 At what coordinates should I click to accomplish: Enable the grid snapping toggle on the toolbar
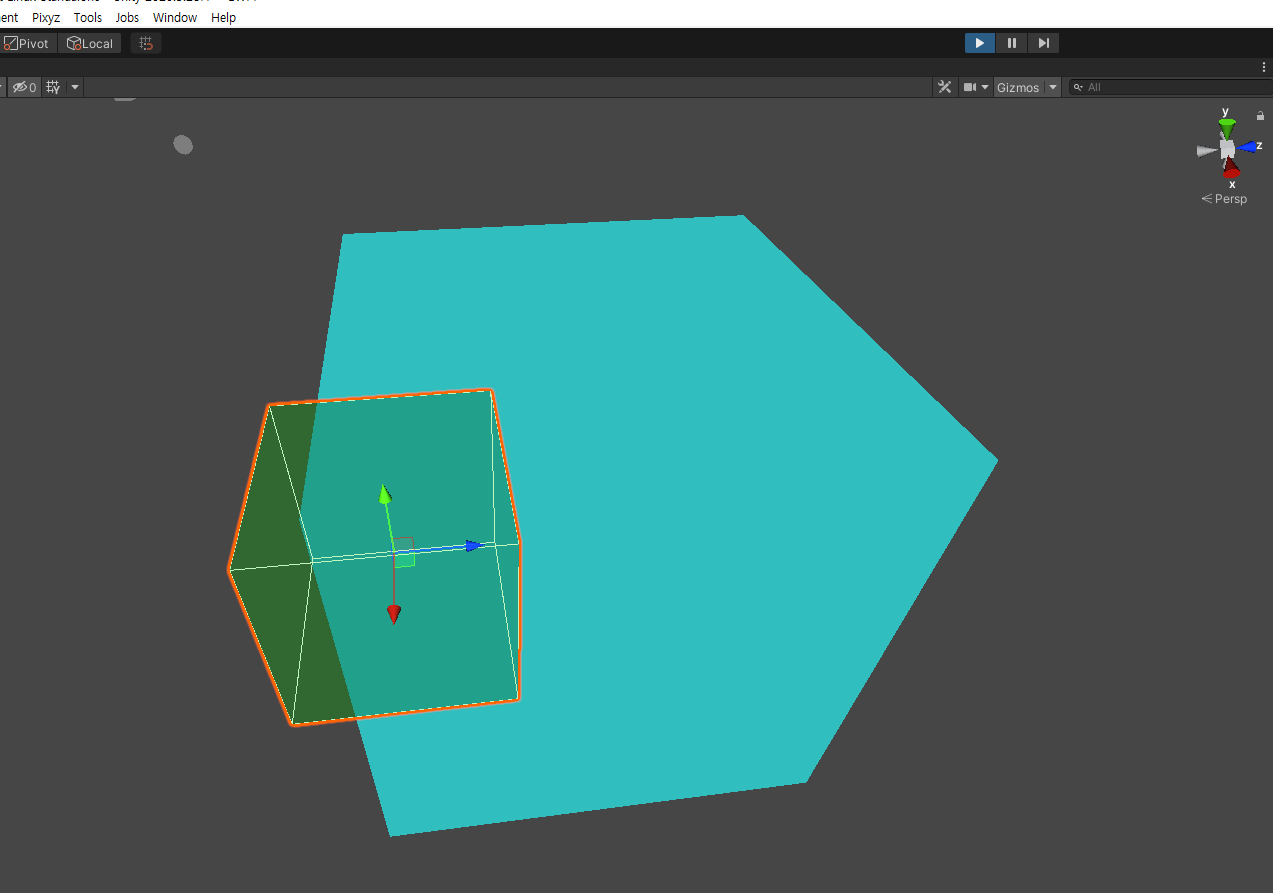pos(146,42)
